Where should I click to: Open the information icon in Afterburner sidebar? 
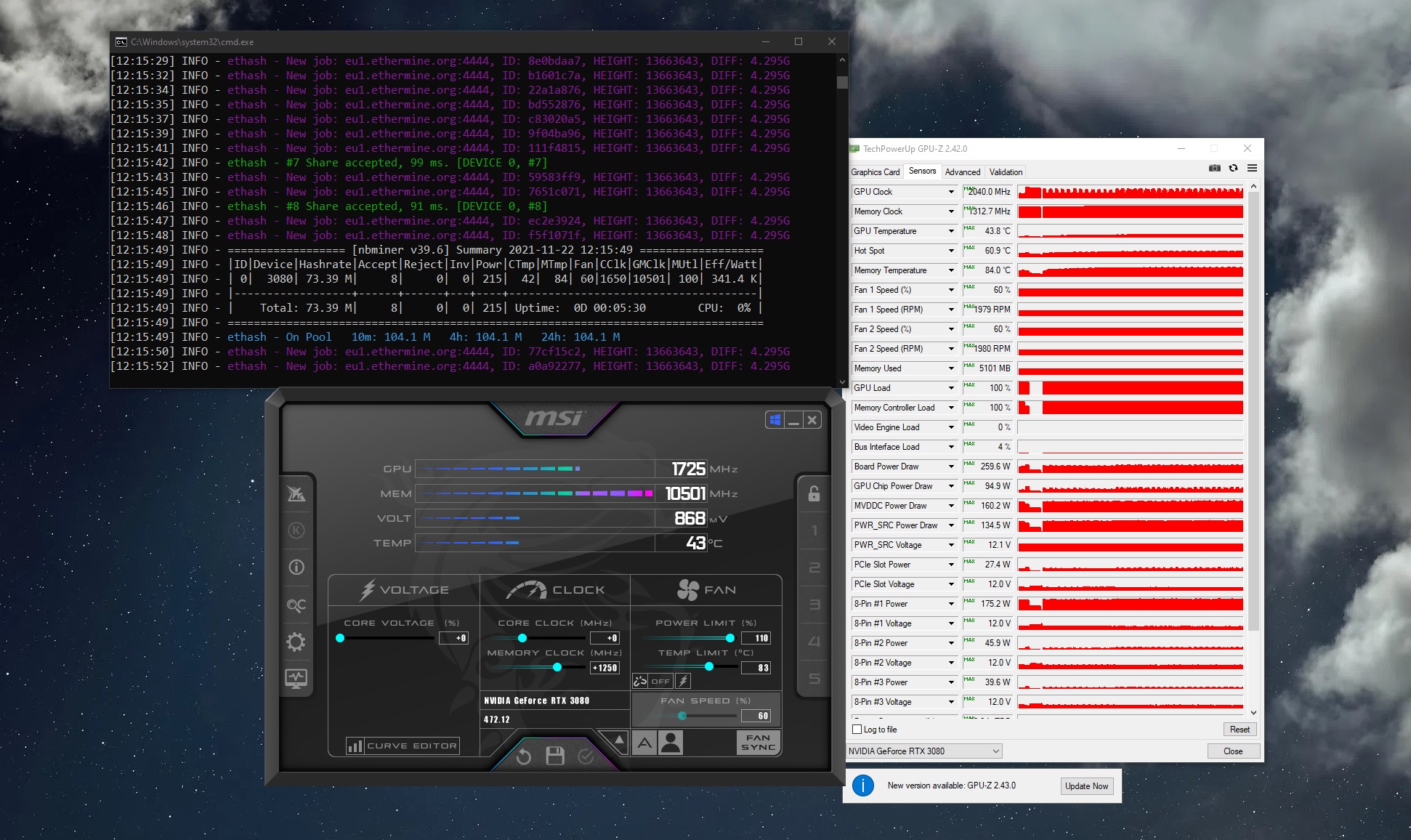(296, 567)
